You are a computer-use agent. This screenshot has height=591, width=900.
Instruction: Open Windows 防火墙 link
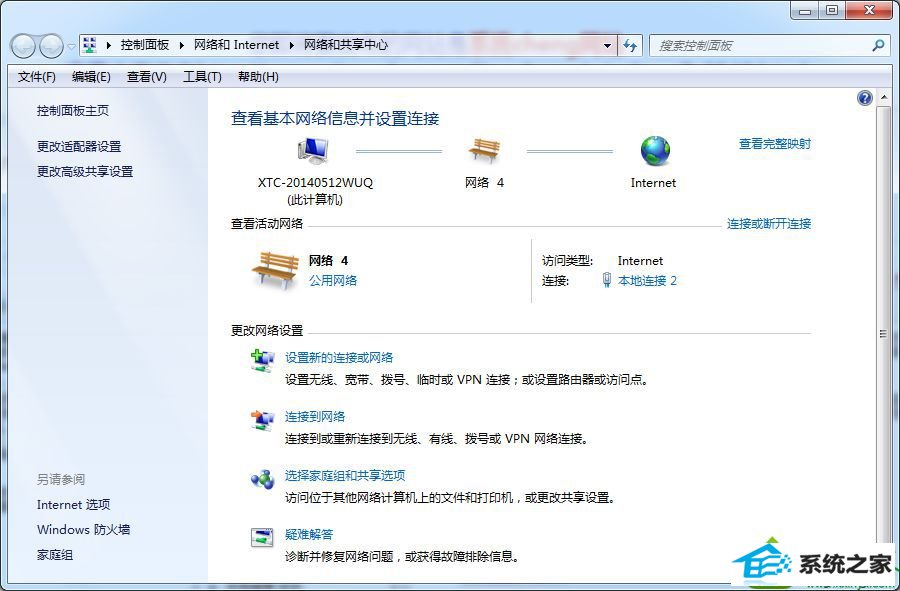84,530
